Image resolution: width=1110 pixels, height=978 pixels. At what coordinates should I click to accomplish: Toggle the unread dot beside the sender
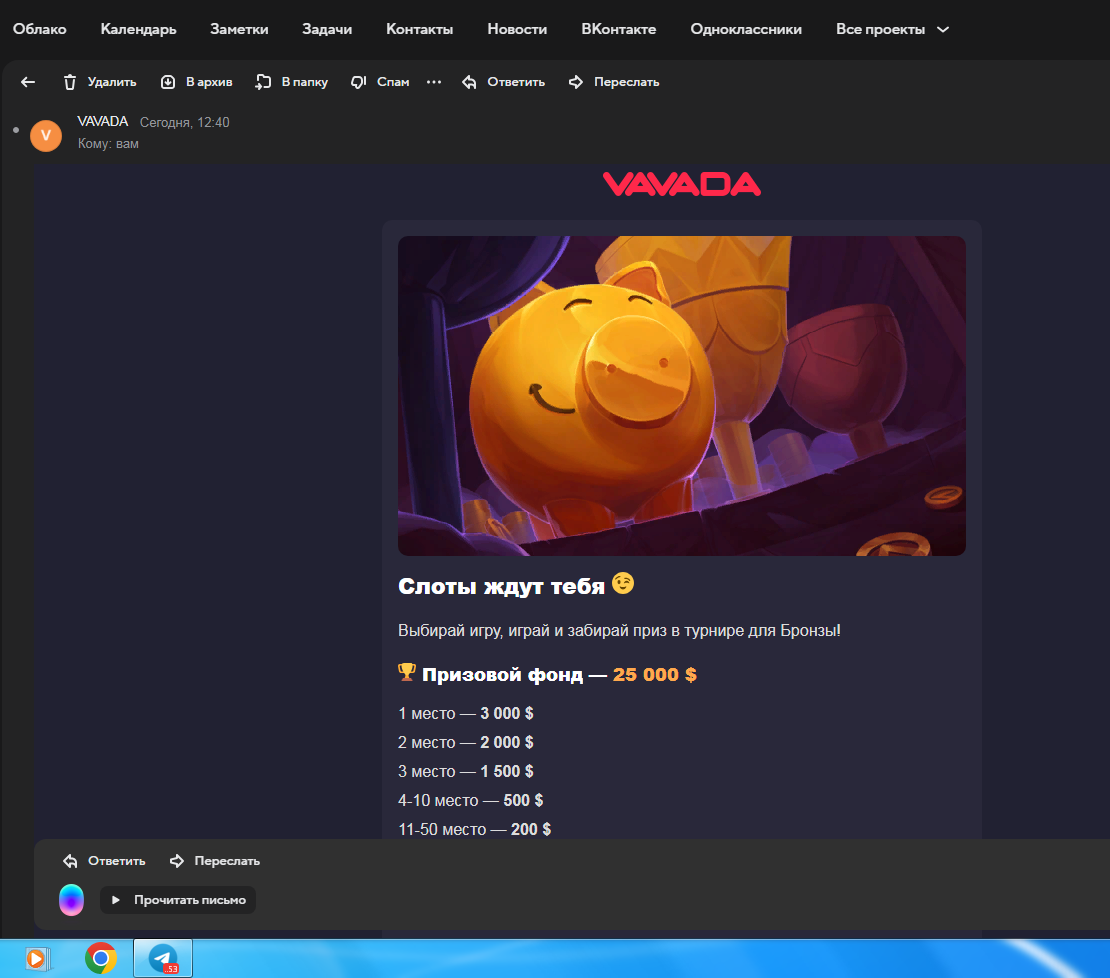[x=15, y=130]
